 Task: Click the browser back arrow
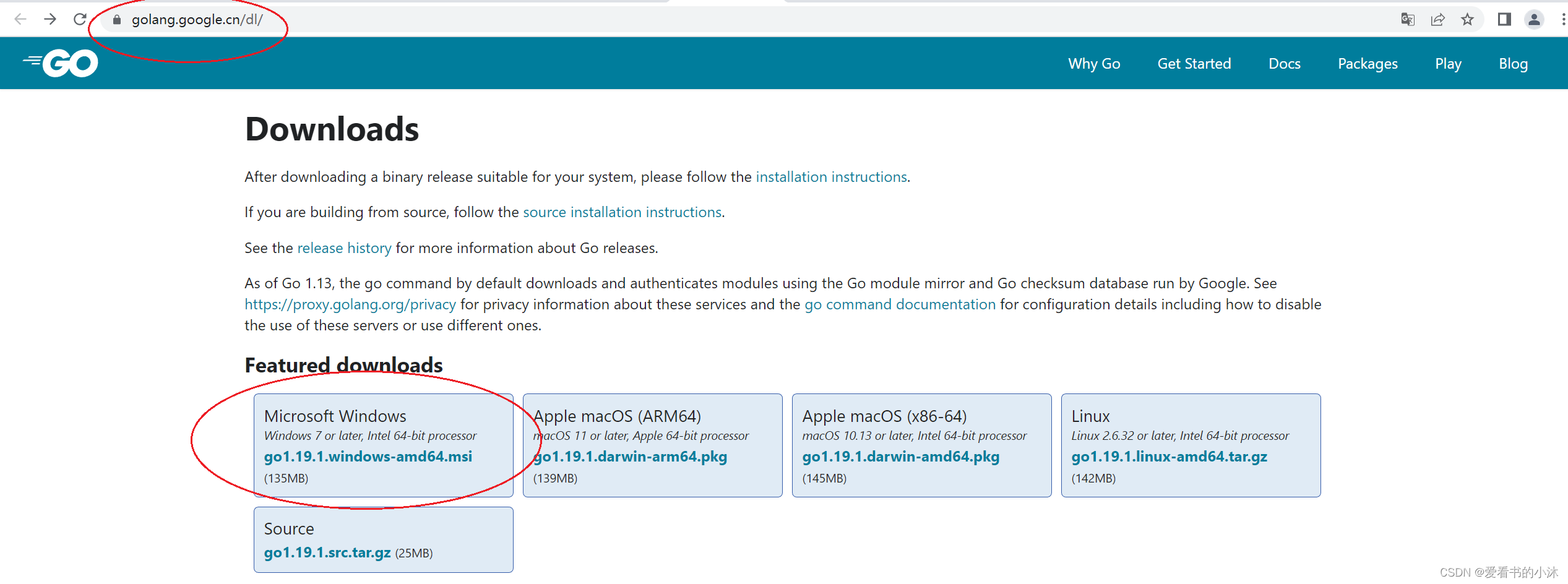pyautogui.click(x=20, y=19)
